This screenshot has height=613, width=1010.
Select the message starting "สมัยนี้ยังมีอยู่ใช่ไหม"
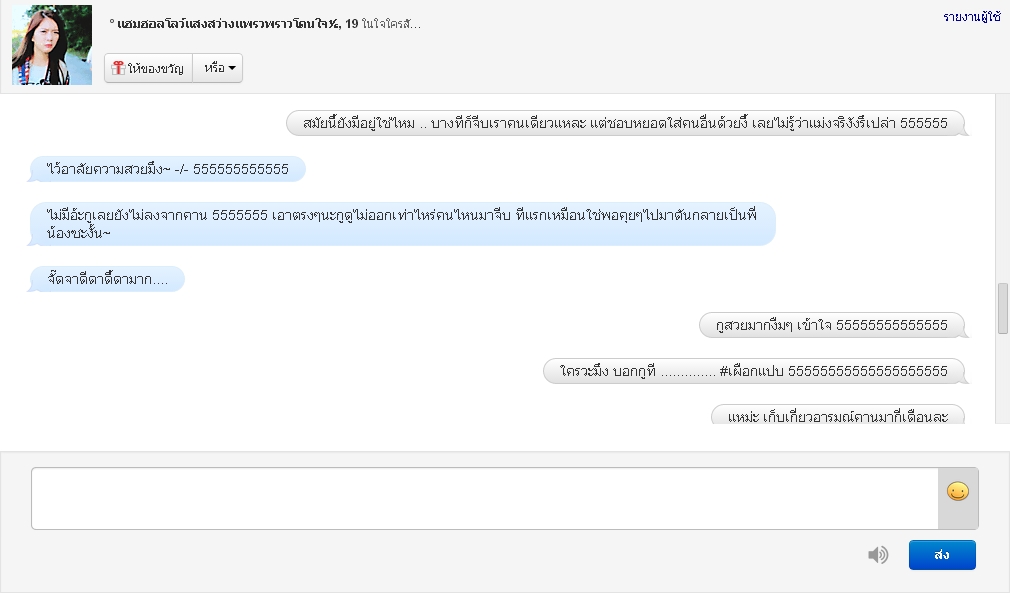click(627, 123)
